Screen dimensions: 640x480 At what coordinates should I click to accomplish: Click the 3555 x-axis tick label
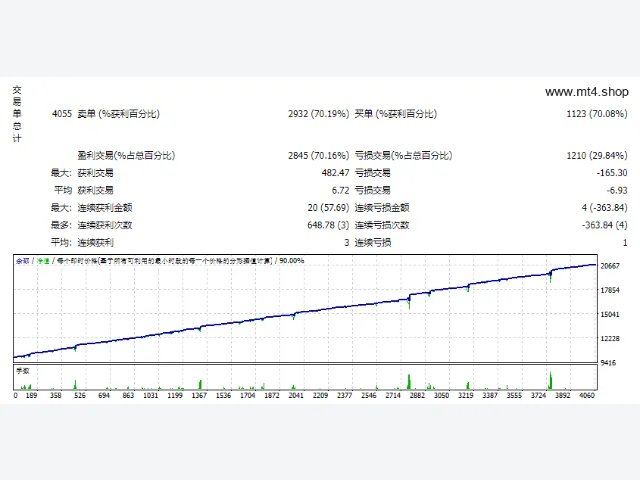(x=514, y=396)
